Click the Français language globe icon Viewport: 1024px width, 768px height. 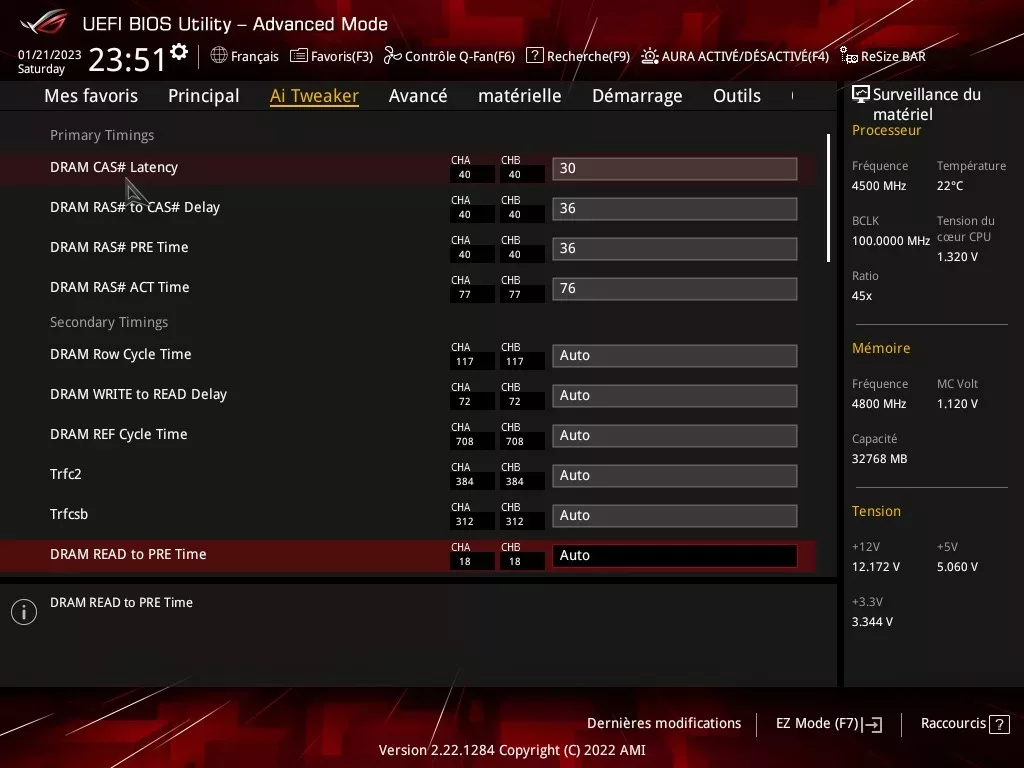click(219, 56)
